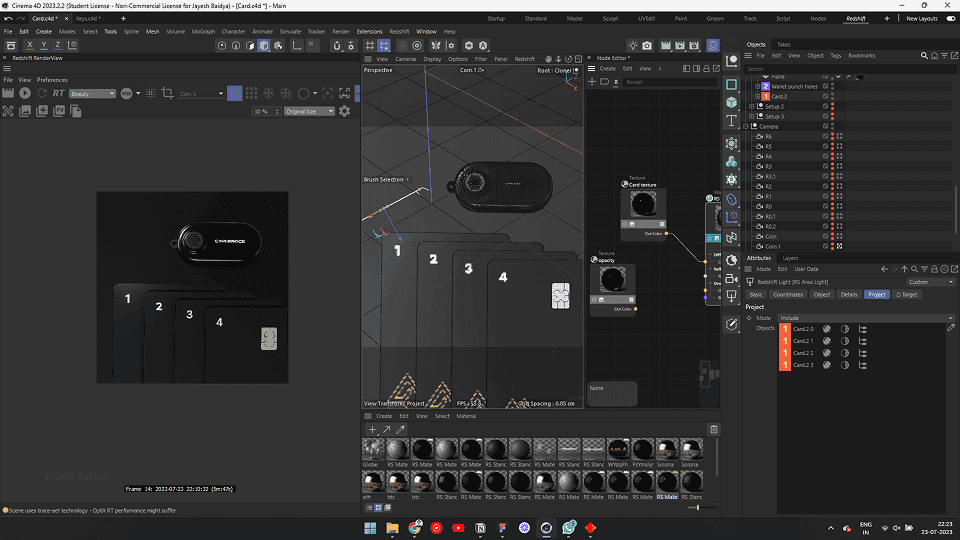Image resolution: width=960 pixels, height=540 pixels.
Task: Select the crop region render icon
Action: 167,93
